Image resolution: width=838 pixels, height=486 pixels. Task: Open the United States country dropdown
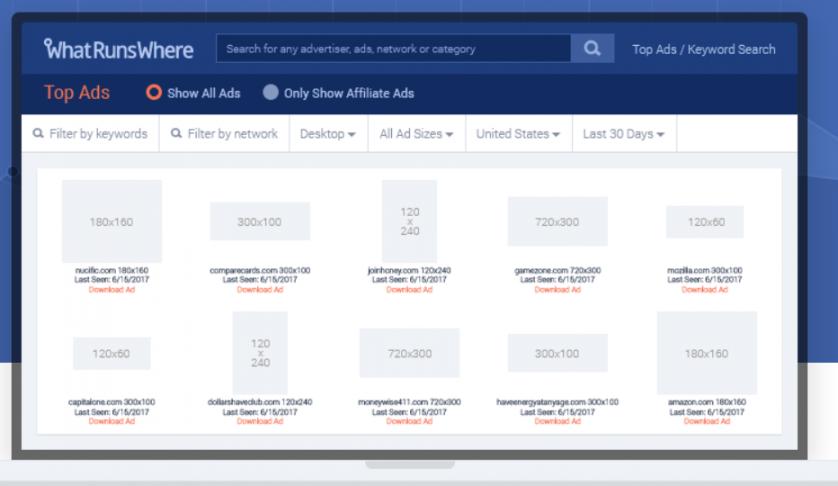(518, 134)
